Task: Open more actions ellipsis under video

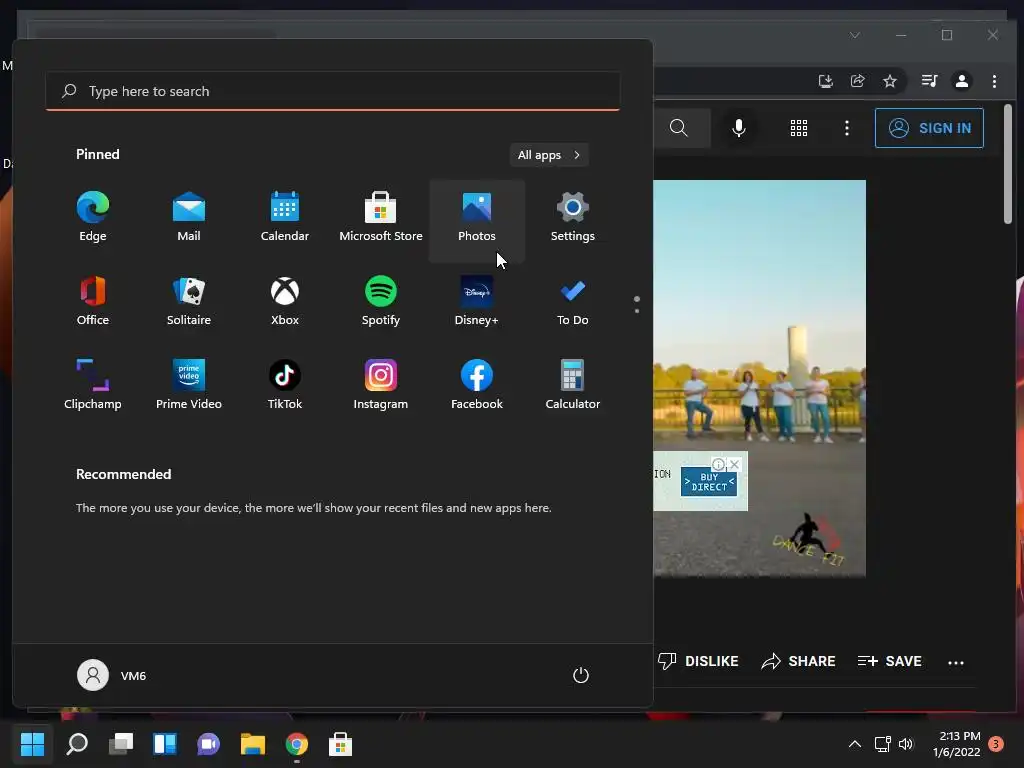Action: pyautogui.click(x=955, y=663)
